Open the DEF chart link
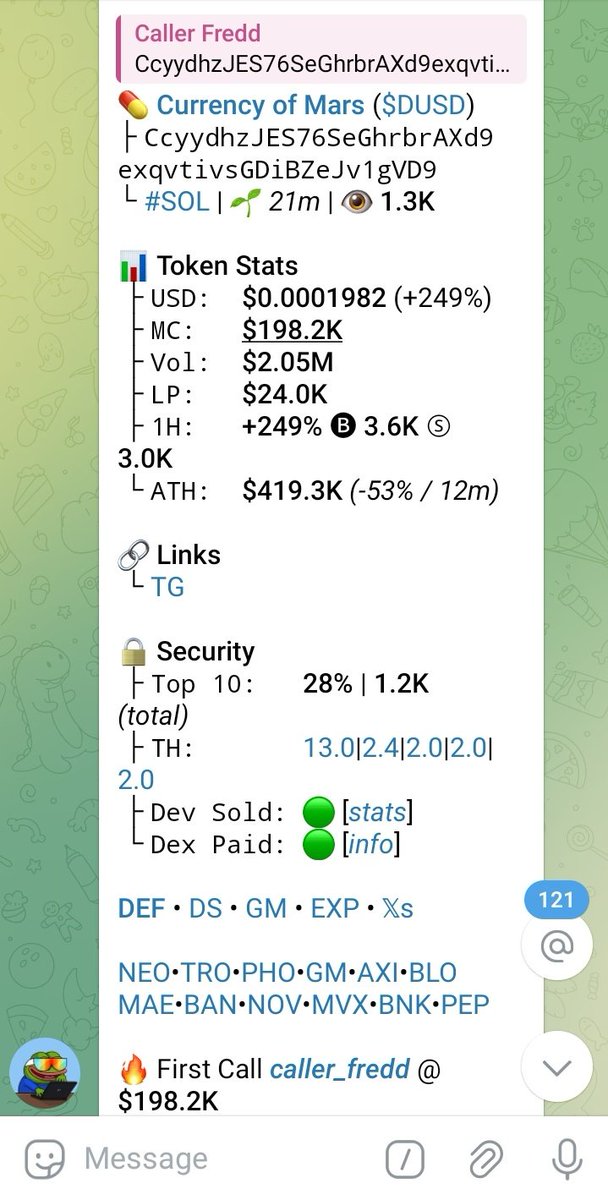The width and height of the screenshot is (608, 1200). click(141, 908)
